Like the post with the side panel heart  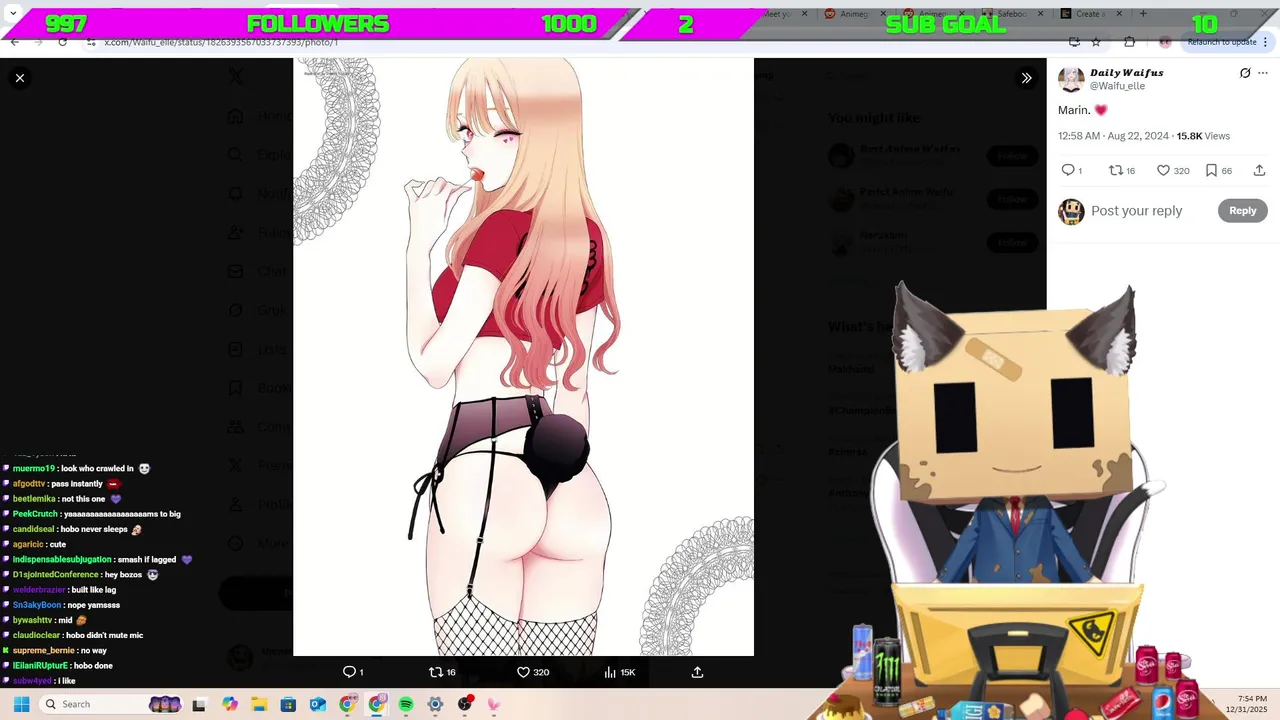pyautogui.click(x=1163, y=170)
